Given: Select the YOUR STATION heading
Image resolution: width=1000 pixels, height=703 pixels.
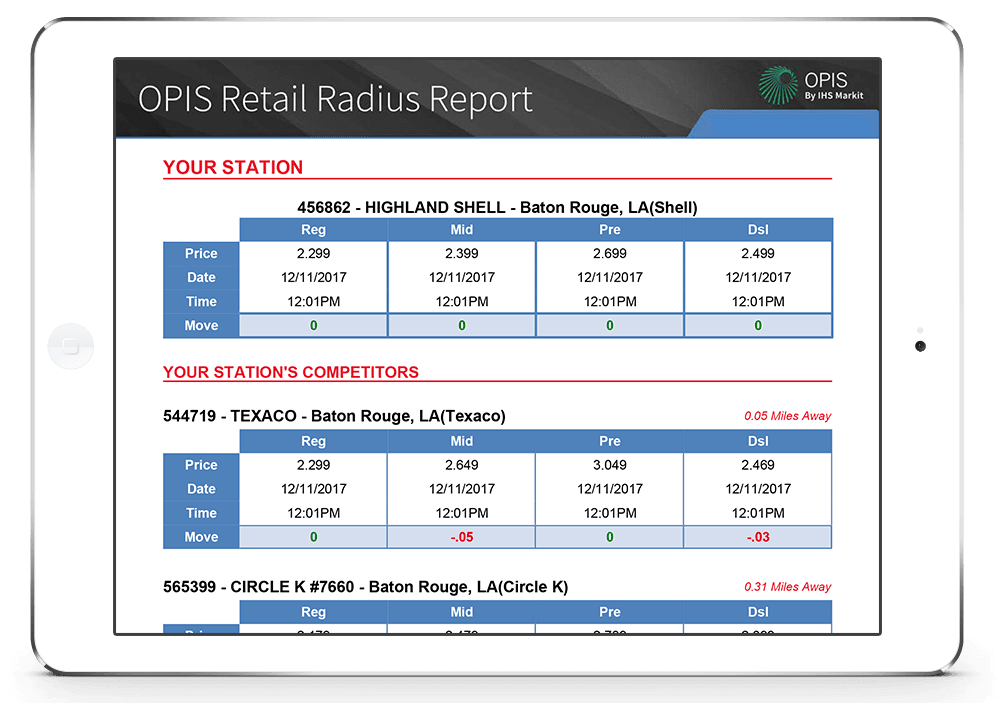Looking at the screenshot, I should 233,167.
